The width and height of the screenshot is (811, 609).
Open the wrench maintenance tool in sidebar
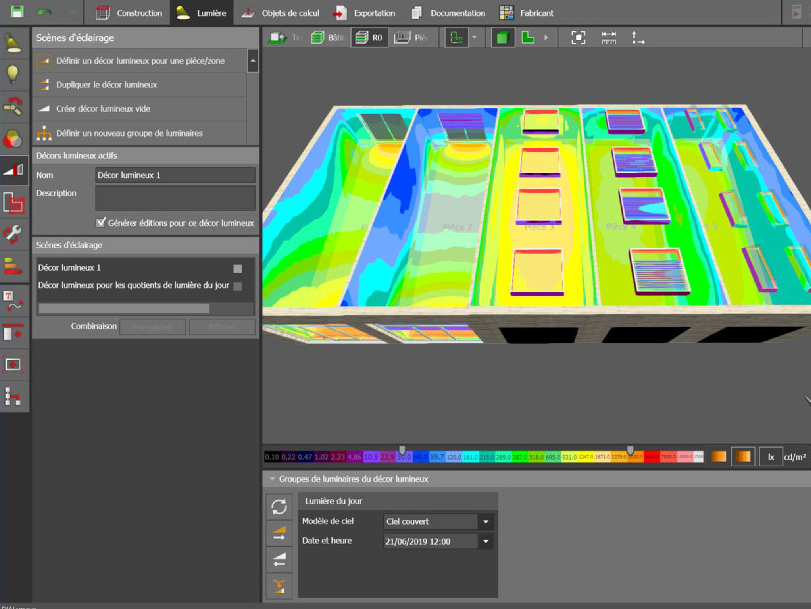14,235
